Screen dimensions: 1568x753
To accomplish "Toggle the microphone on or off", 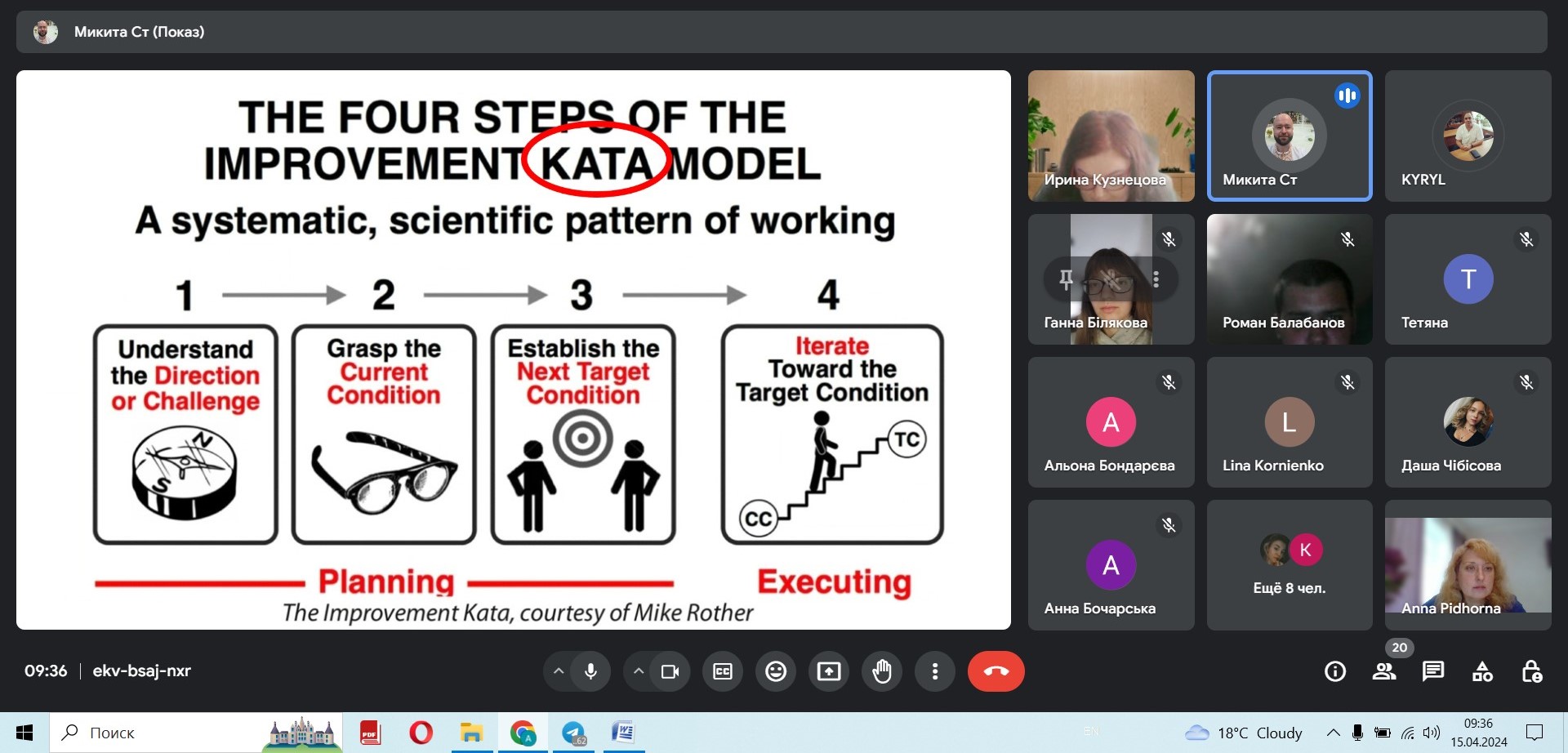I will click(590, 671).
